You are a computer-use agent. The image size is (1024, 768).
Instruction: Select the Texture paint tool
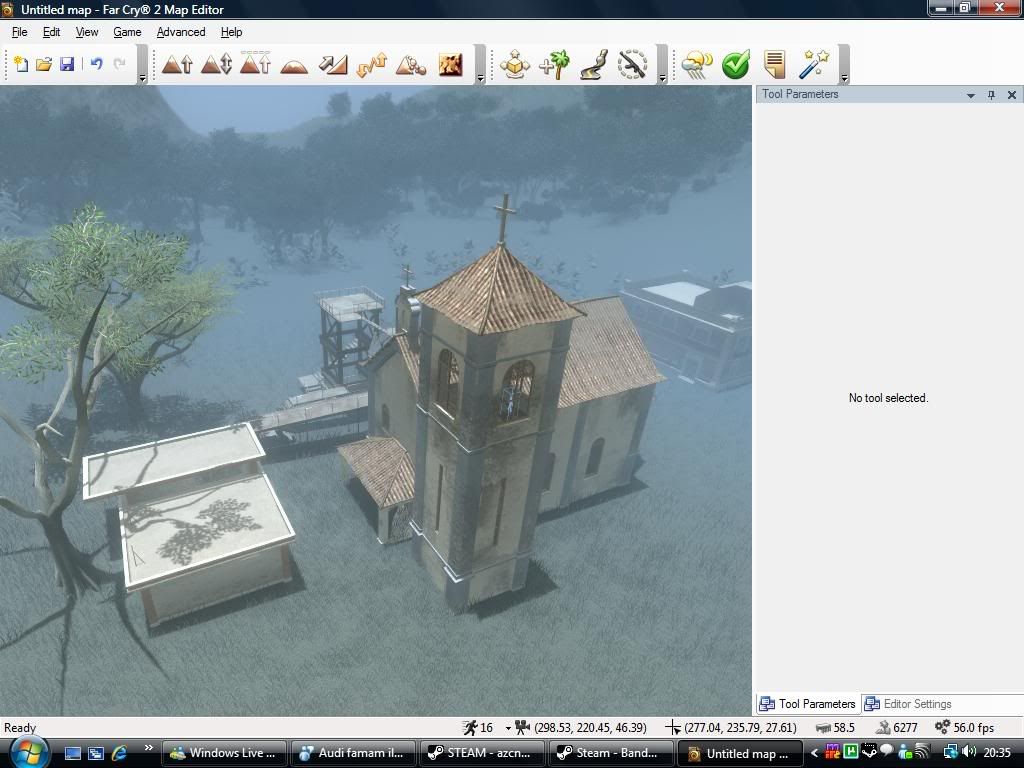tap(451, 64)
